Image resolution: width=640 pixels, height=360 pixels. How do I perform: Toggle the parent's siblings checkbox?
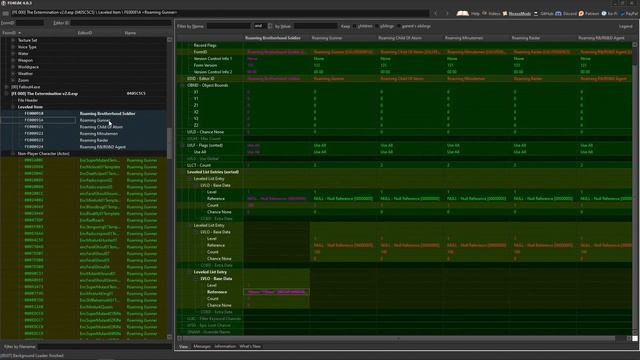pyautogui.click(x=399, y=26)
